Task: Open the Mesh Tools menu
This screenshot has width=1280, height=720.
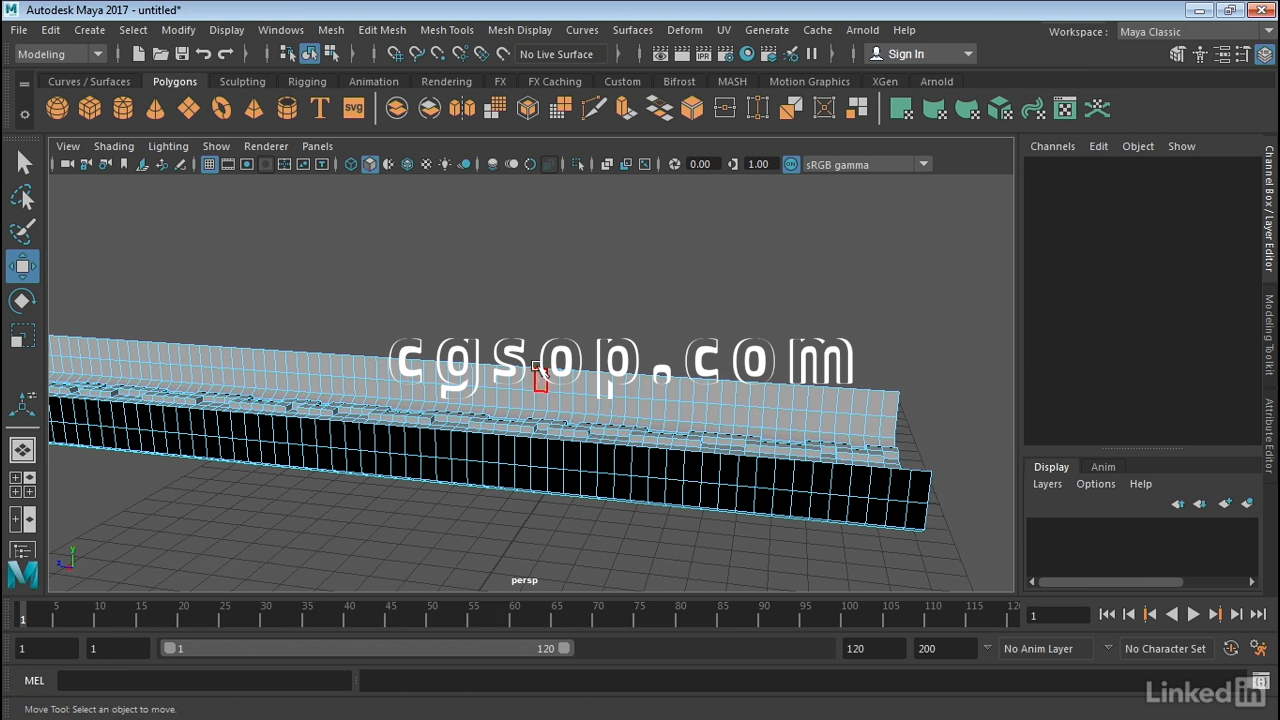Action: tap(446, 30)
